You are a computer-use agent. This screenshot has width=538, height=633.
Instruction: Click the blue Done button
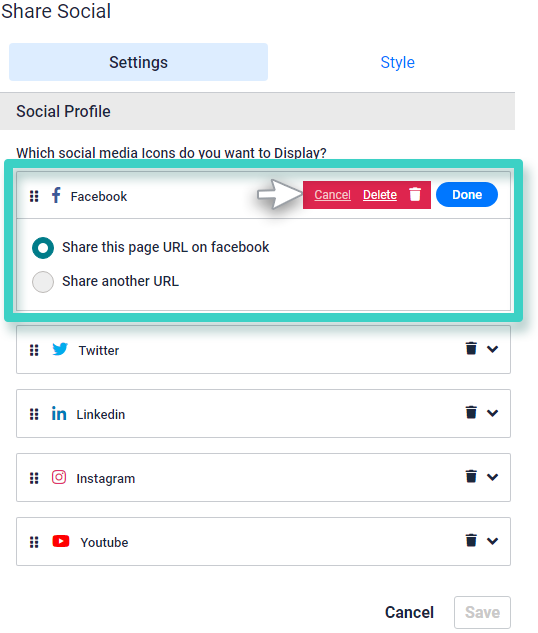[x=467, y=195]
